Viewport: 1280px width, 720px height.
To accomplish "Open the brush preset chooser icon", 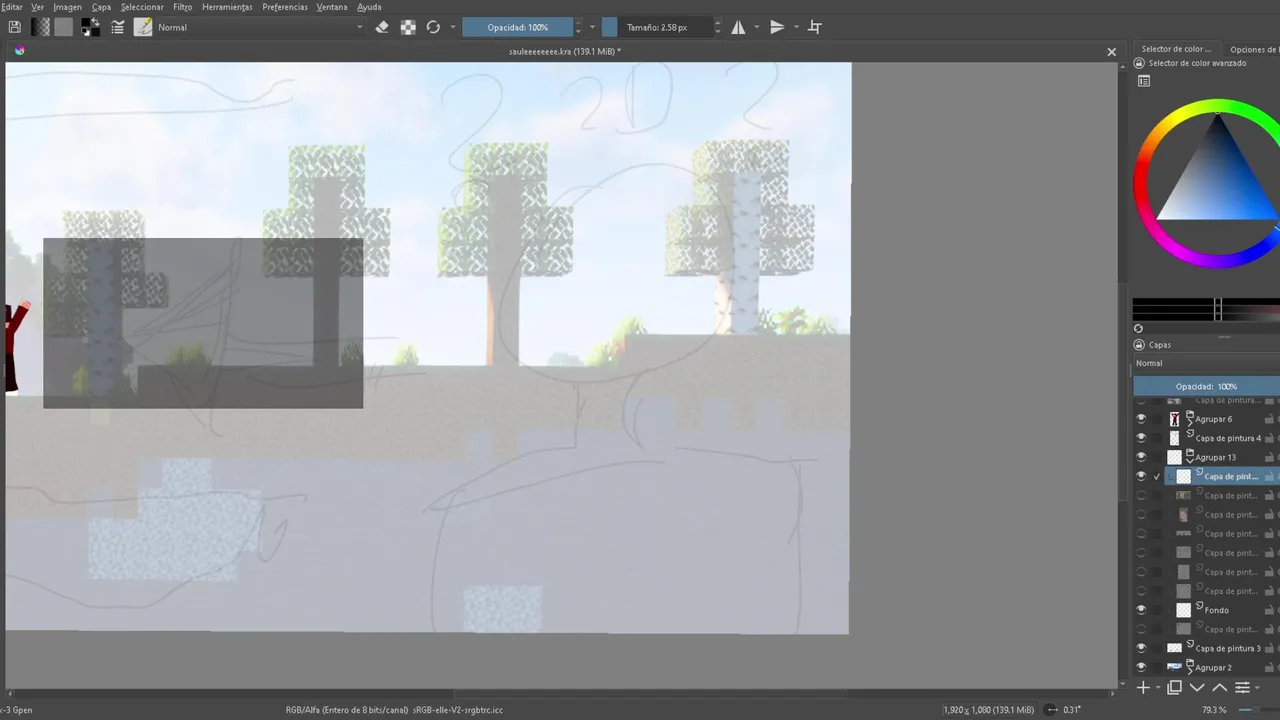I will (x=143, y=27).
